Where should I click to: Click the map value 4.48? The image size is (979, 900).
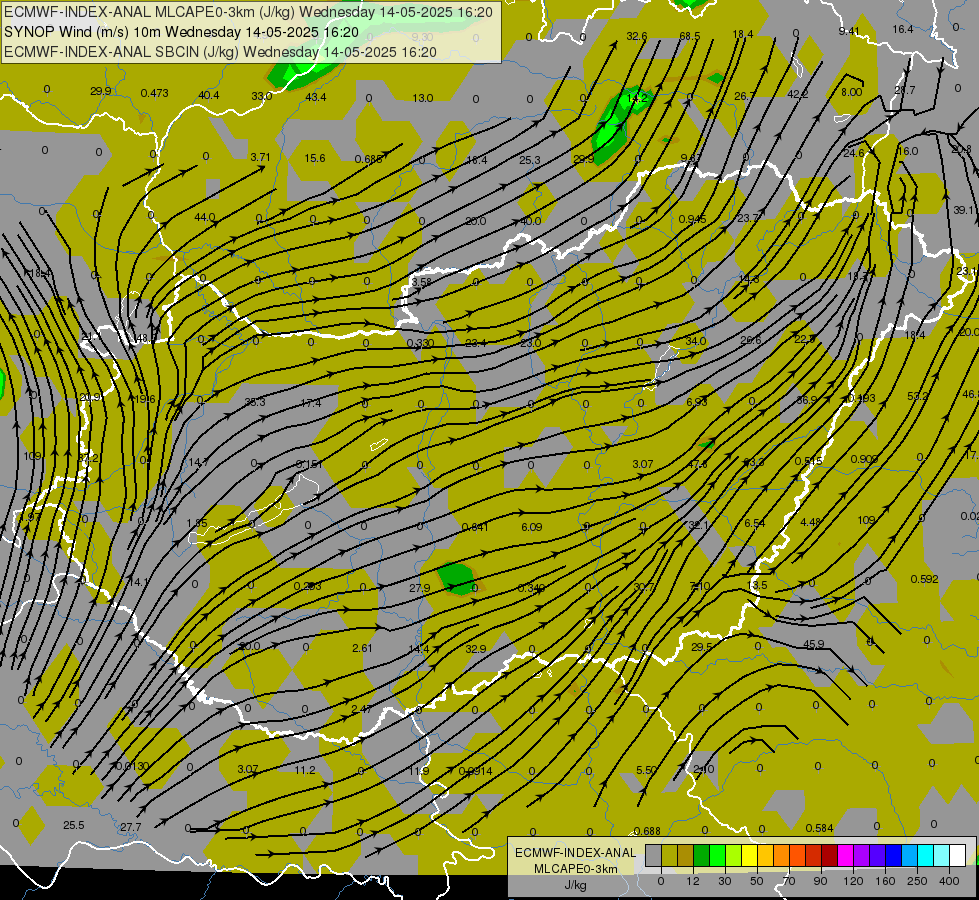click(x=810, y=522)
